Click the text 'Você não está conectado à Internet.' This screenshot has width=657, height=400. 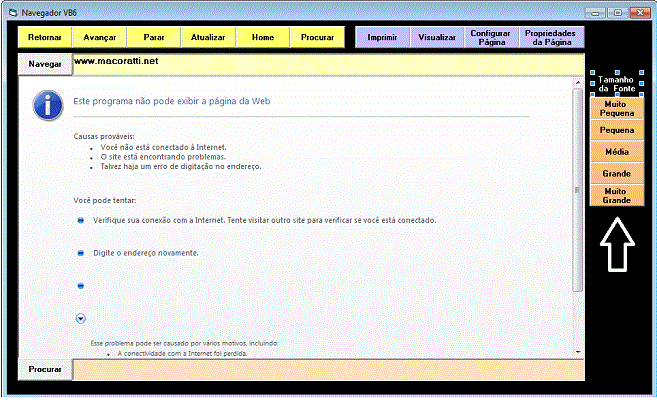point(163,147)
